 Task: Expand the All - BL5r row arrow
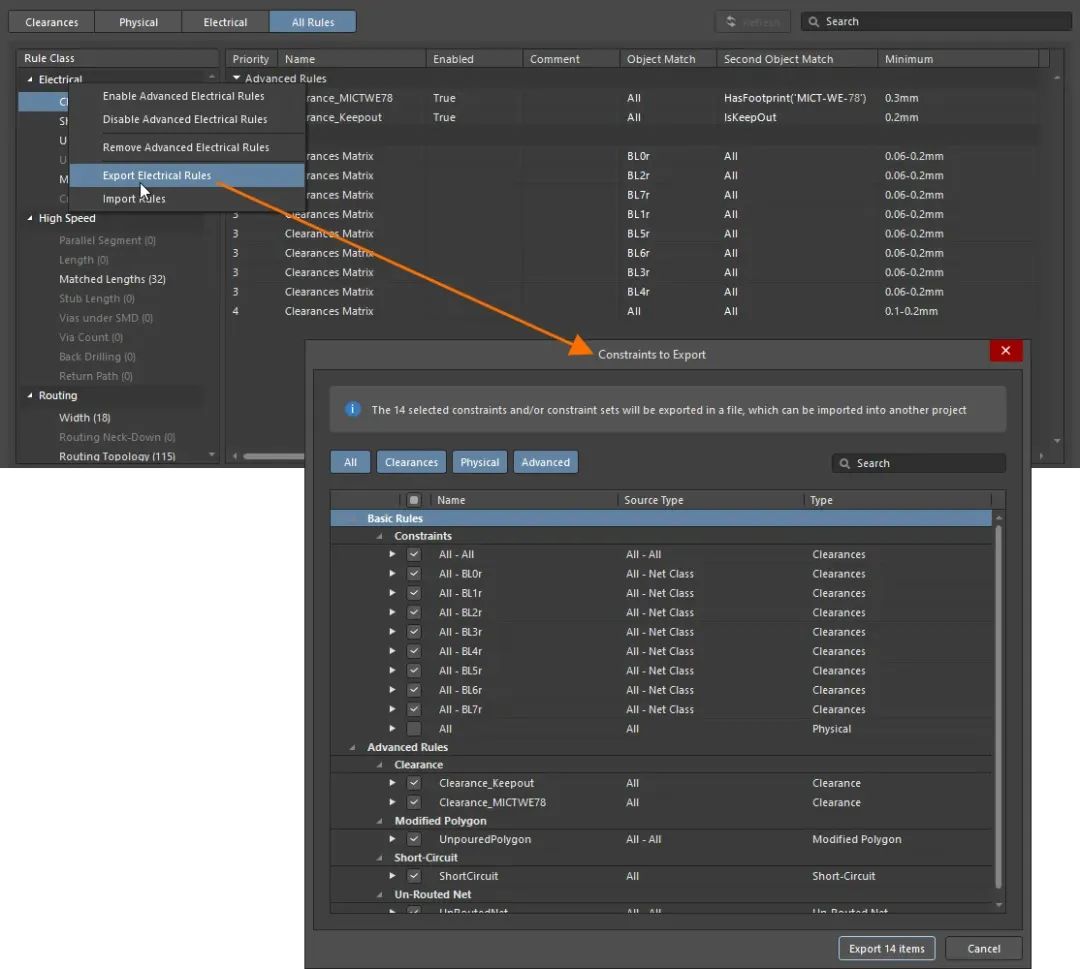[x=392, y=670]
